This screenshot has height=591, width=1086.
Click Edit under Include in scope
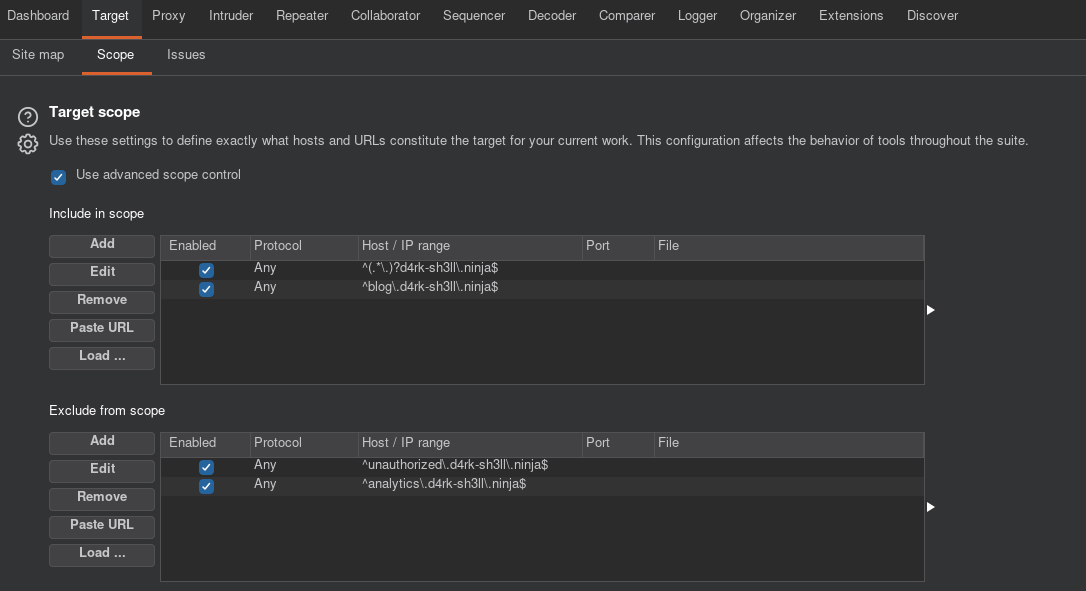[x=102, y=274]
